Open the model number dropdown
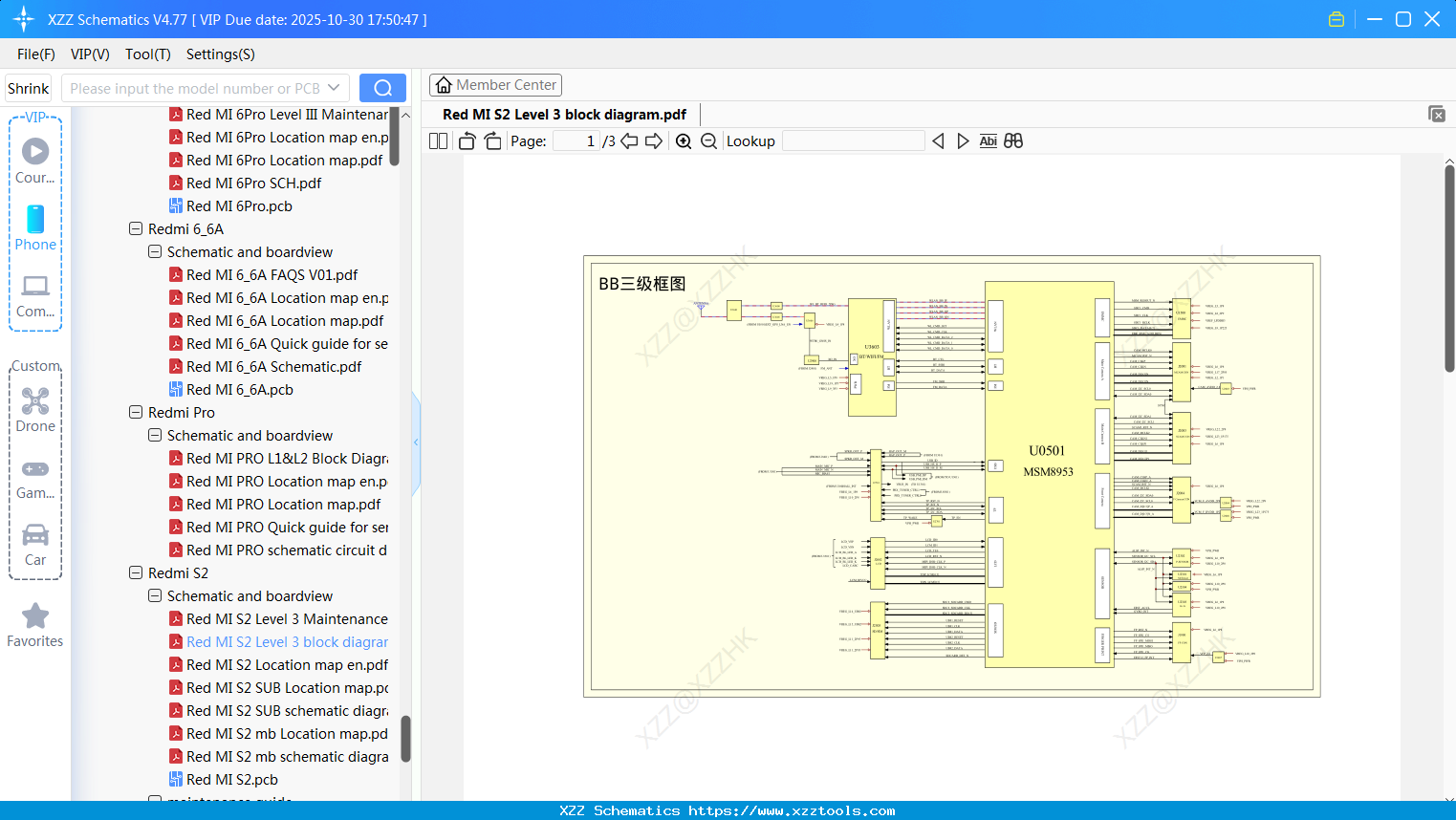 pos(336,87)
